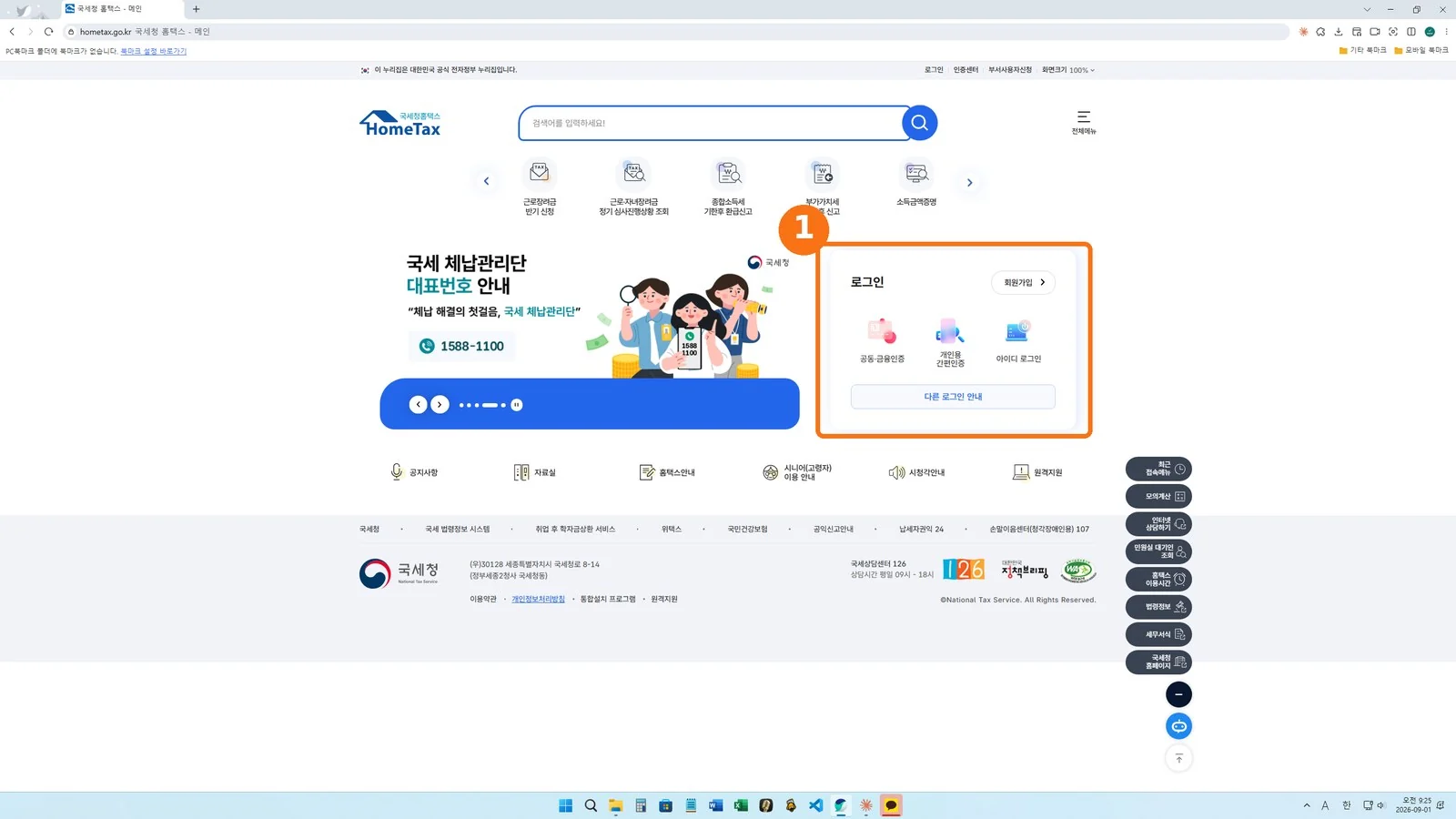The image size is (1456, 819).
Task: Click 로그인 in top utility bar
Action: point(934,70)
